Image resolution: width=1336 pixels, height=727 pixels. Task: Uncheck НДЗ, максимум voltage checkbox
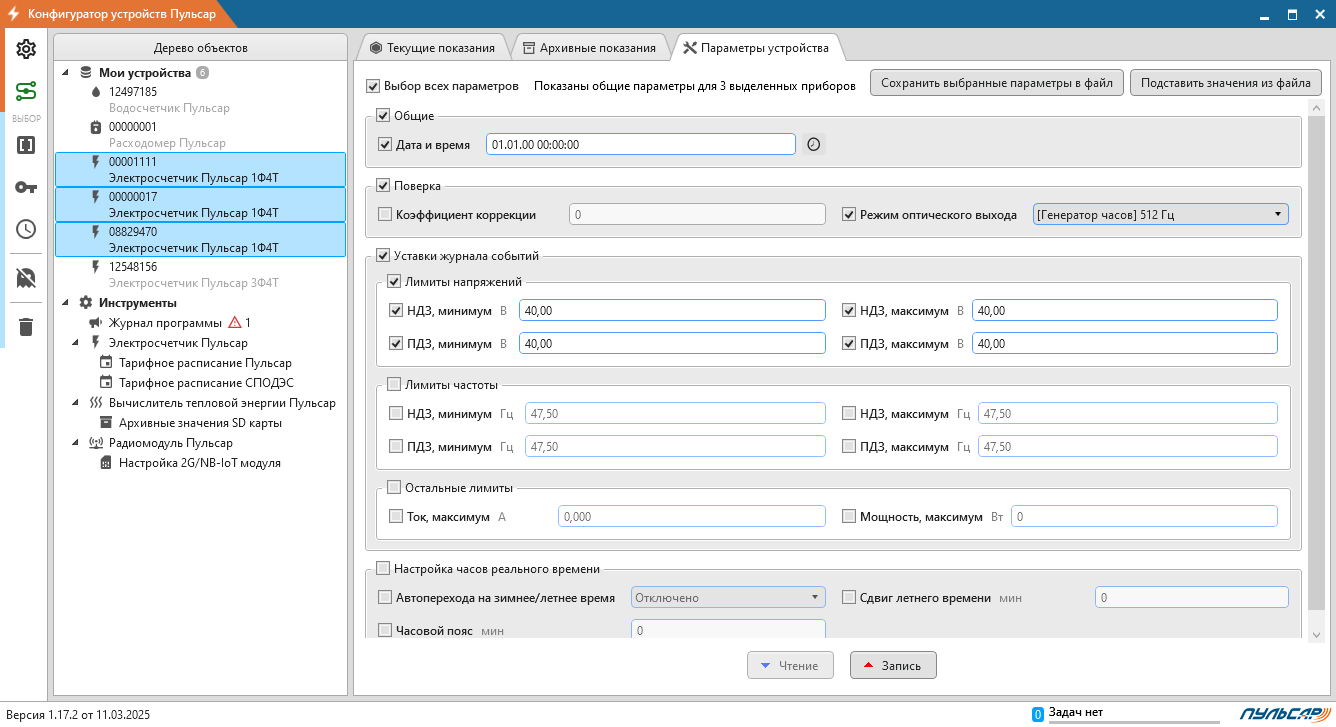[x=849, y=311]
